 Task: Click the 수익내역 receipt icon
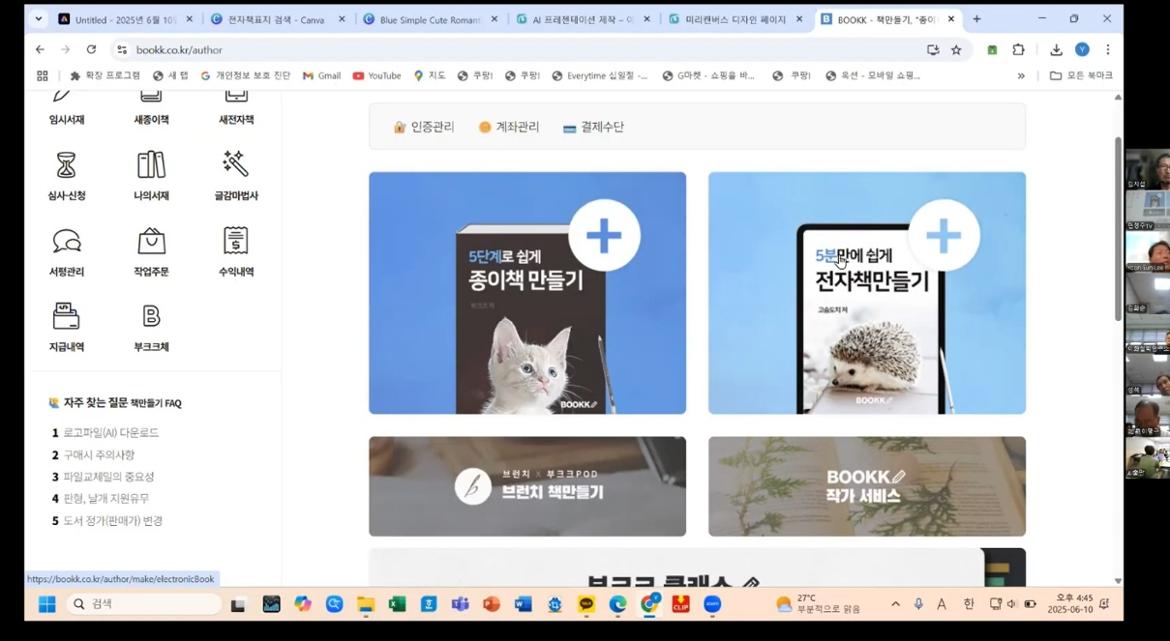[236, 242]
